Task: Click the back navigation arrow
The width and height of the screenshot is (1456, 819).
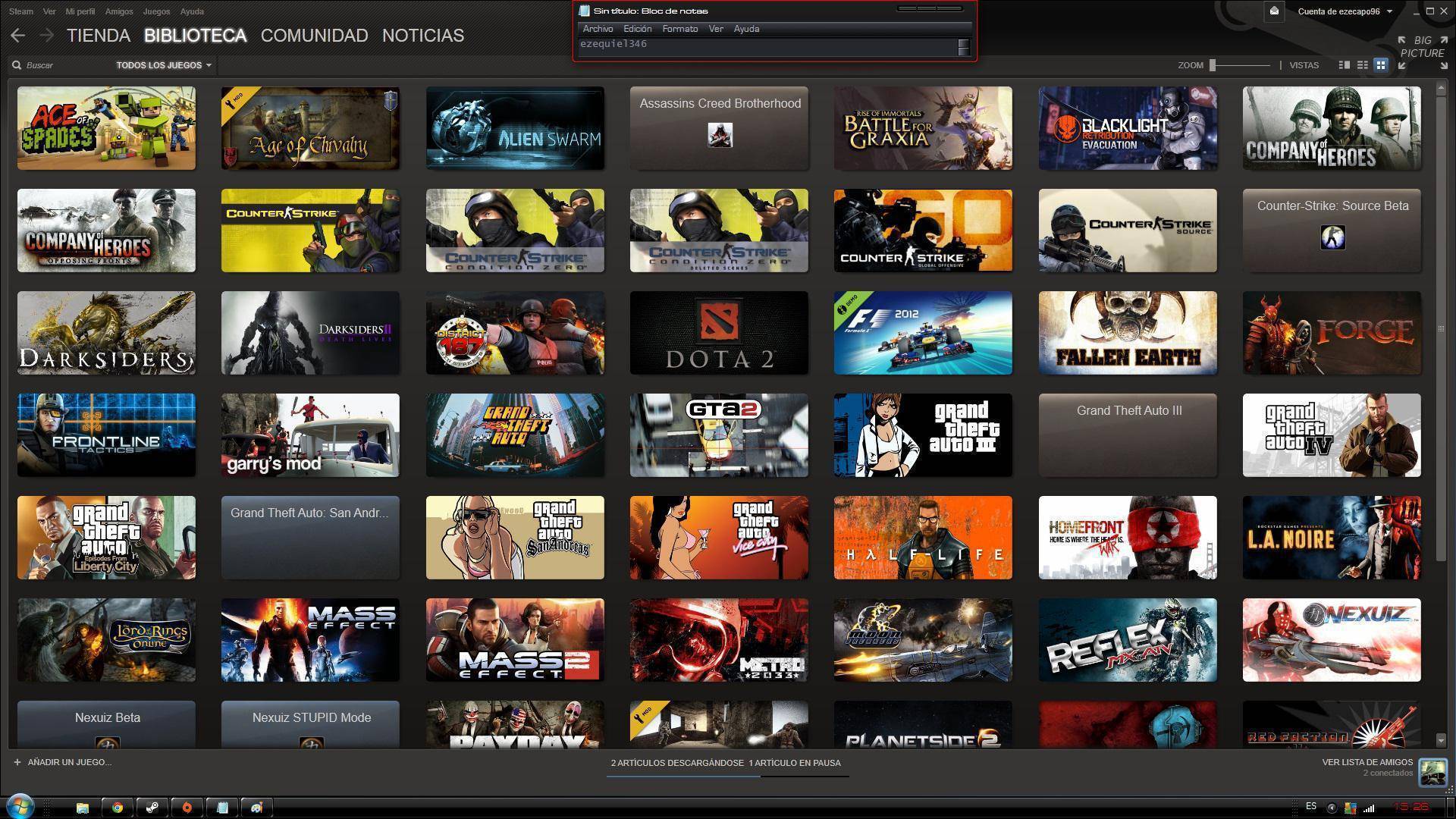Action: click(18, 36)
